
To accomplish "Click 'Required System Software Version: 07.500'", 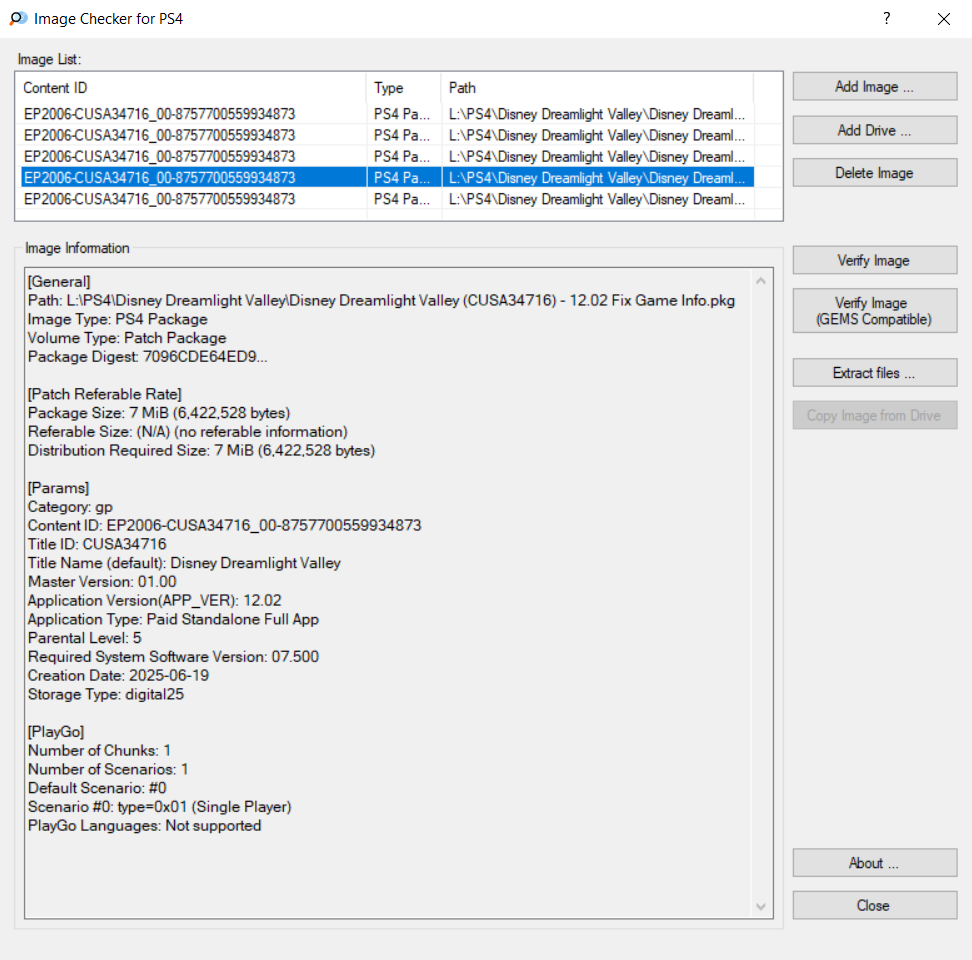I will pyautogui.click(x=174, y=657).
